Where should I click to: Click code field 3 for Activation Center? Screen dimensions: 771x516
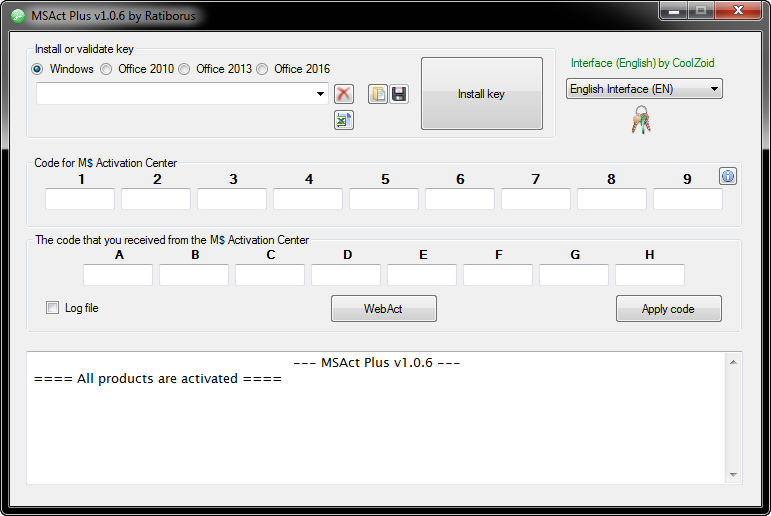pos(232,199)
